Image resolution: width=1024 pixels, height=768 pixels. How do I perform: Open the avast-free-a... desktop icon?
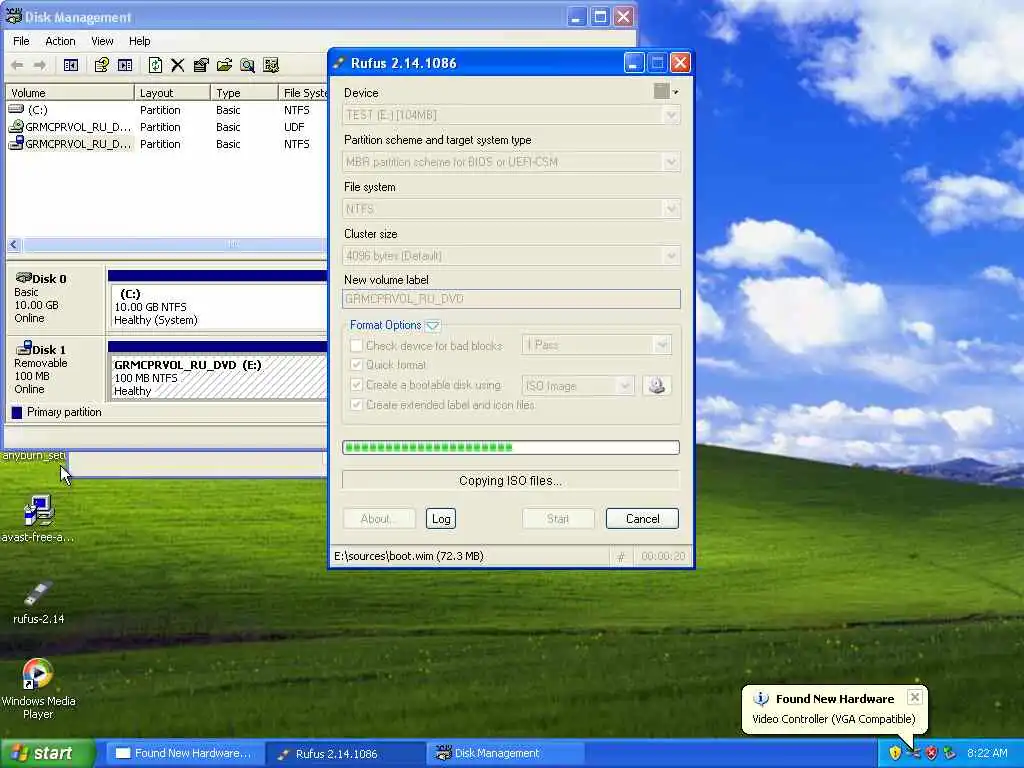pyautogui.click(x=38, y=519)
